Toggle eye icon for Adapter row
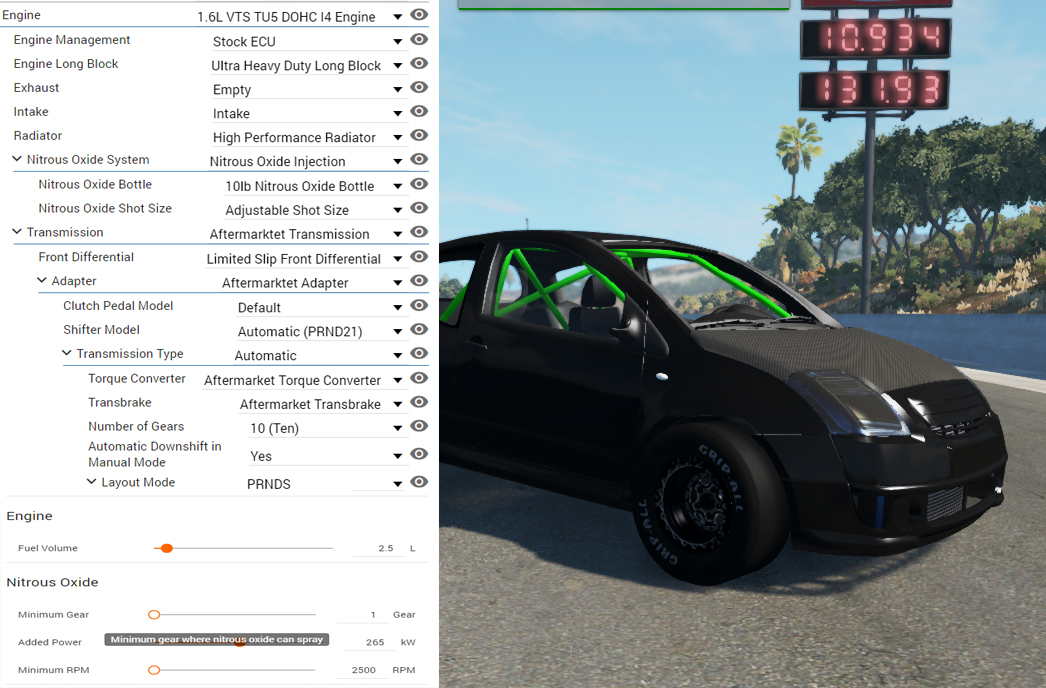The width and height of the screenshot is (1046, 688). point(419,281)
